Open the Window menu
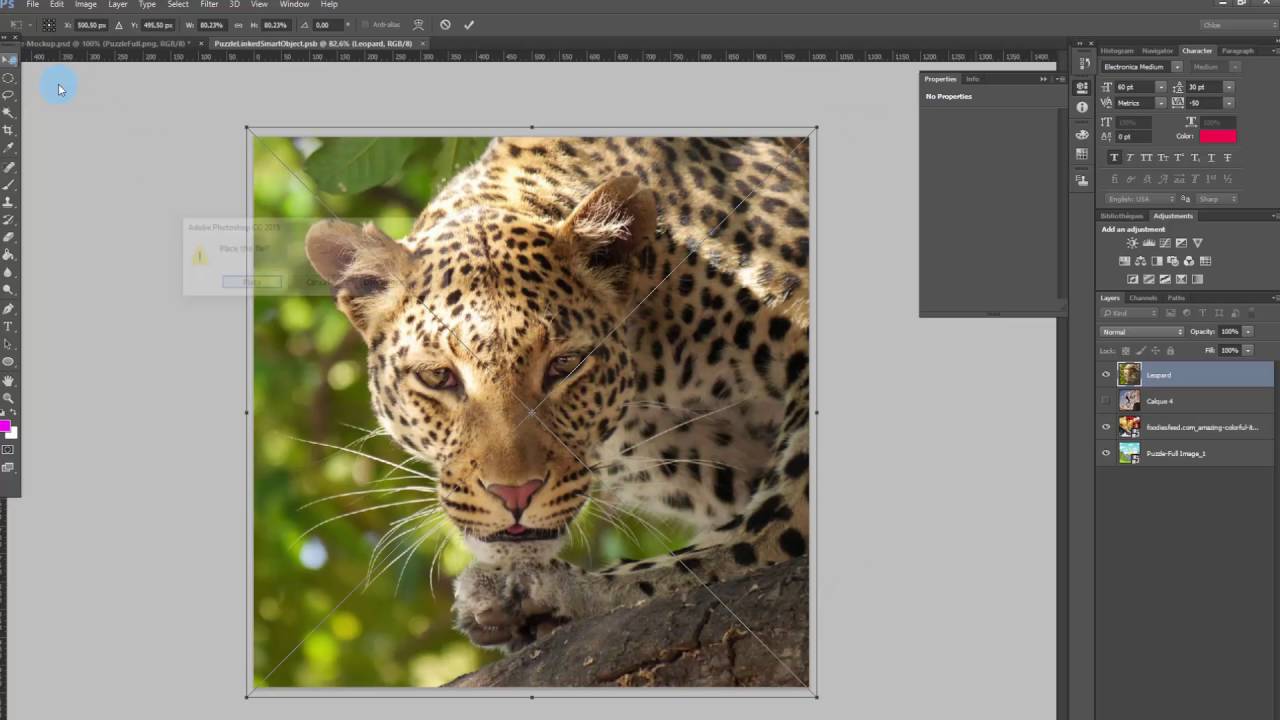The width and height of the screenshot is (1280, 720). coord(294,4)
